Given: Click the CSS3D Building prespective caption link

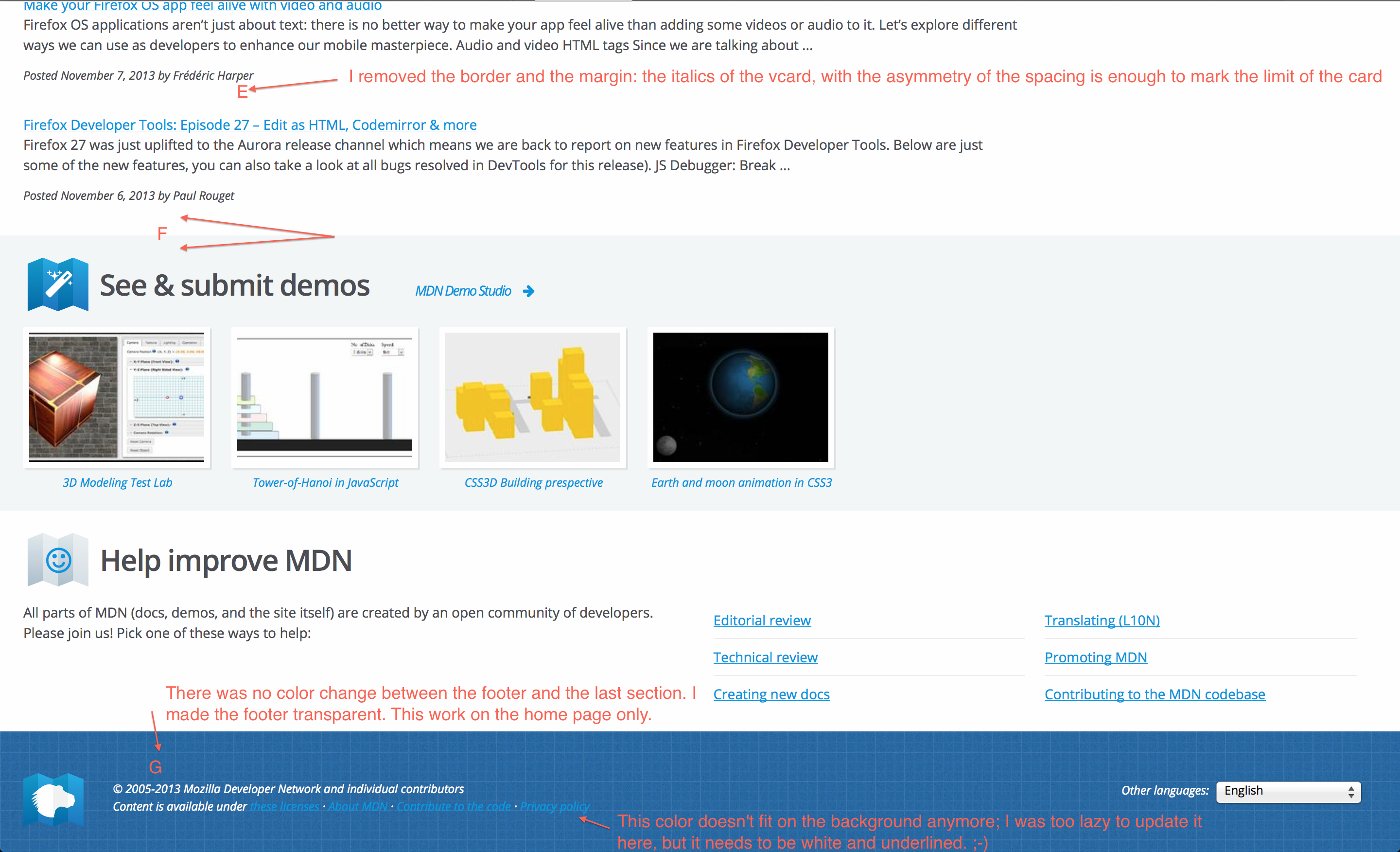Looking at the screenshot, I should pyautogui.click(x=534, y=482).
